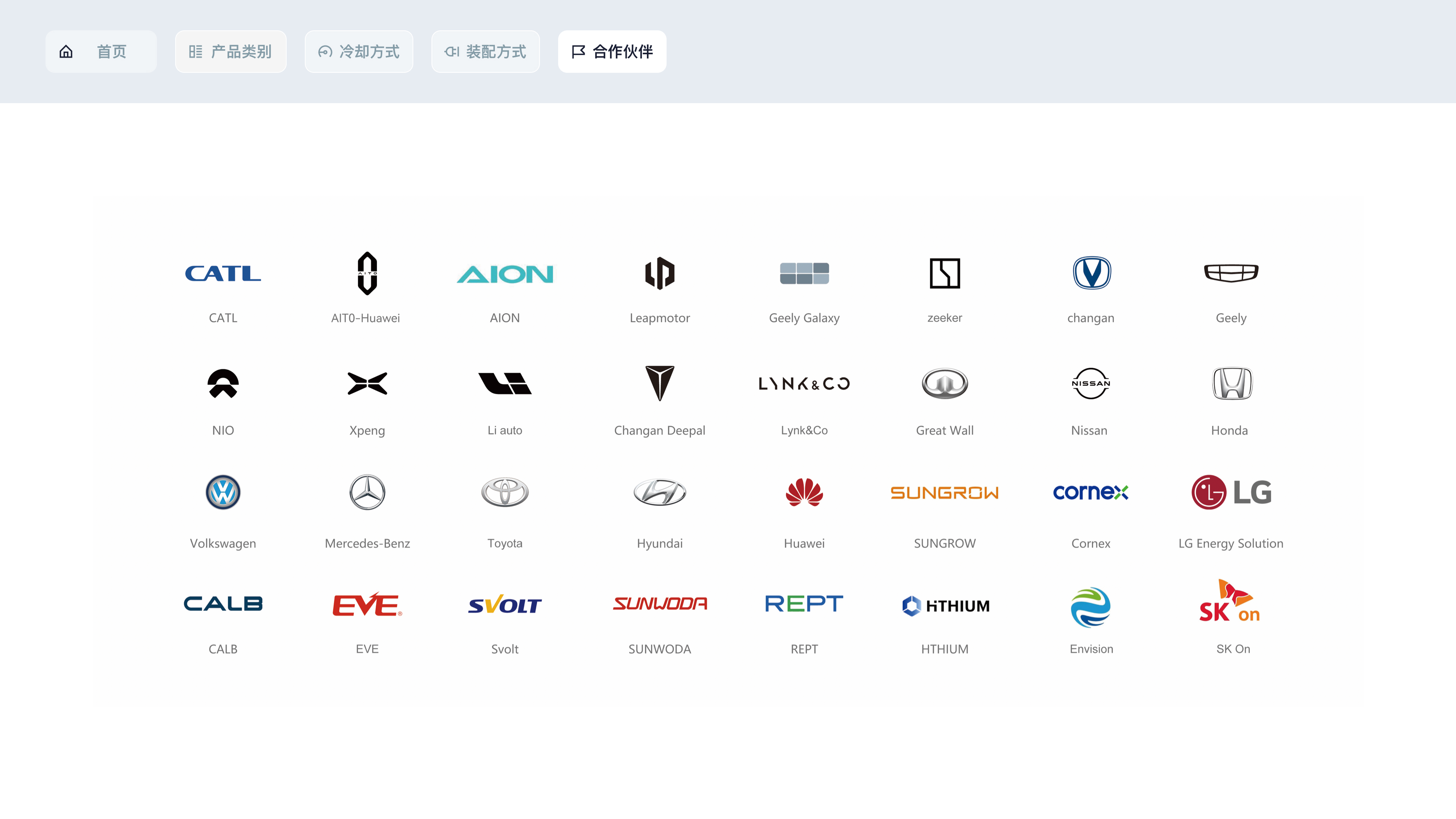Image resolution: width=1456 pixels, height=819 pixels.
Task: Click the changan V-shaped logo
Action: 1092,273
